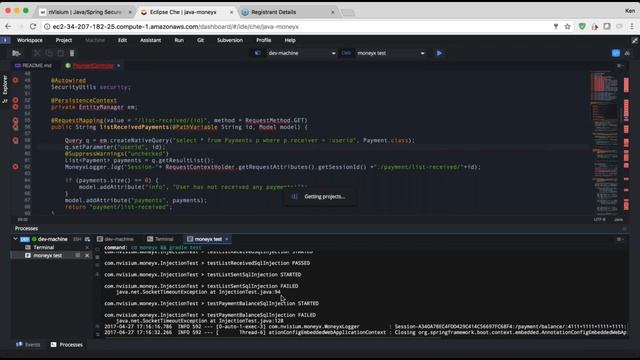The width and height of the screenshot is (640, 360).
Task: Click the browser address bar URL
Action: pyautogui.click(x=176, y=27)
